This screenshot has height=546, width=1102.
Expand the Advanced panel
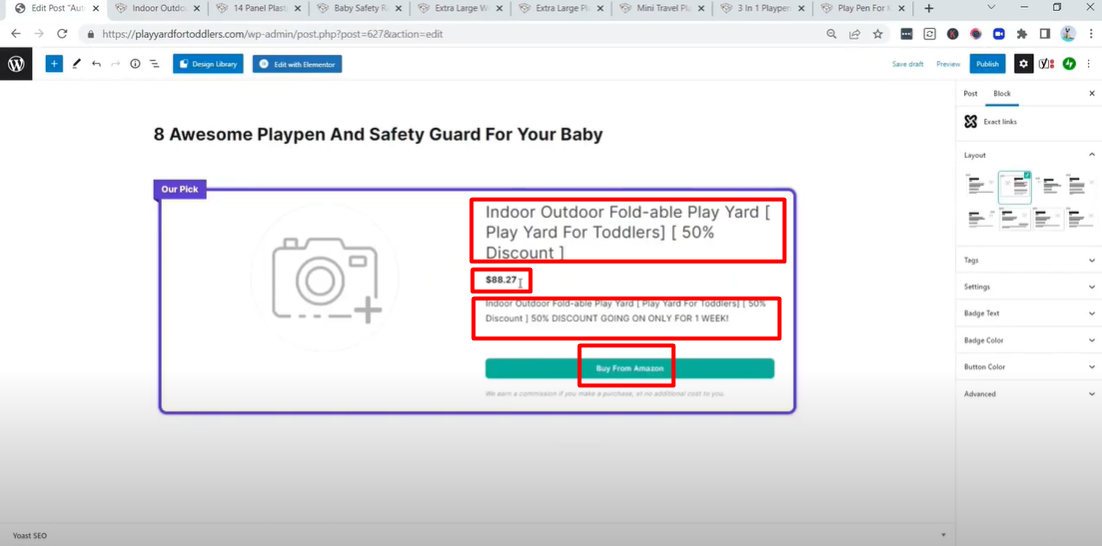pos(1029,394)
